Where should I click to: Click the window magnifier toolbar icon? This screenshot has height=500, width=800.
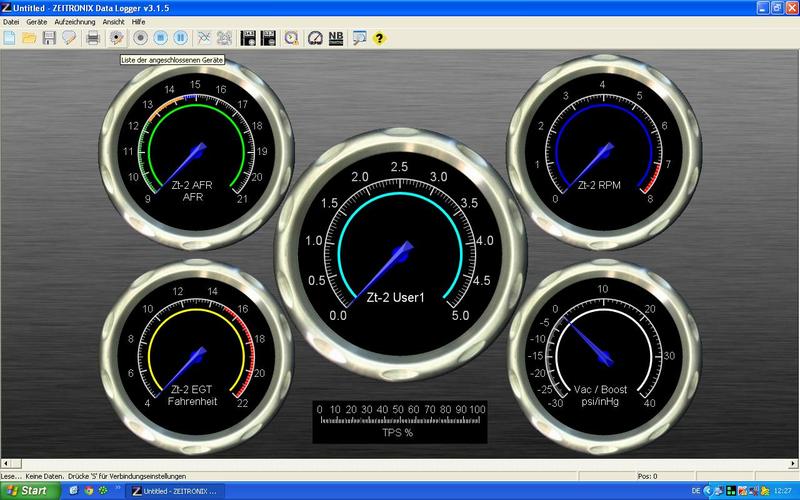point(359,38)
